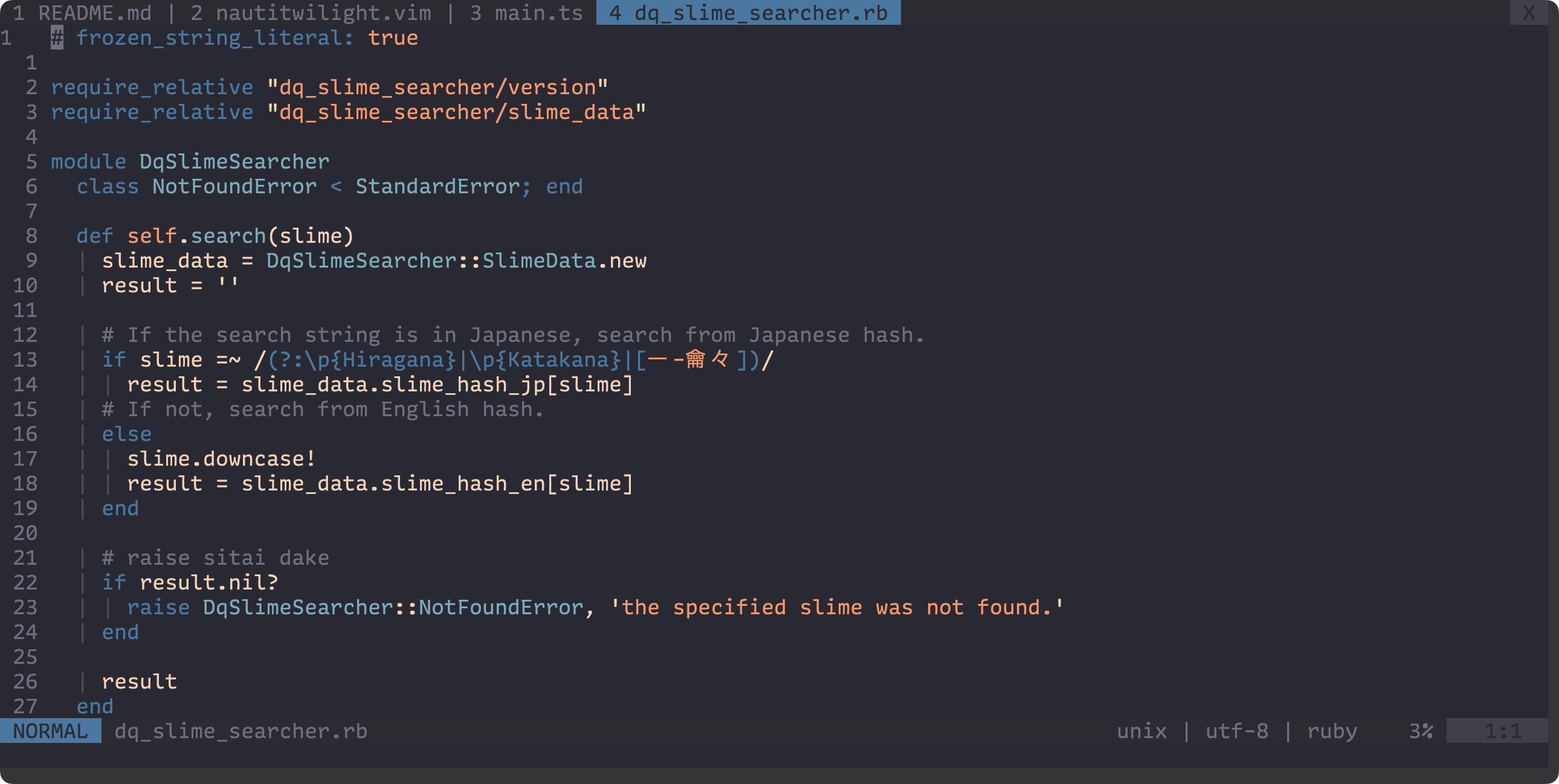Click the word 'raise' on line 23
The width and height of the screenshot is (1559, 784).
(158, 607)
